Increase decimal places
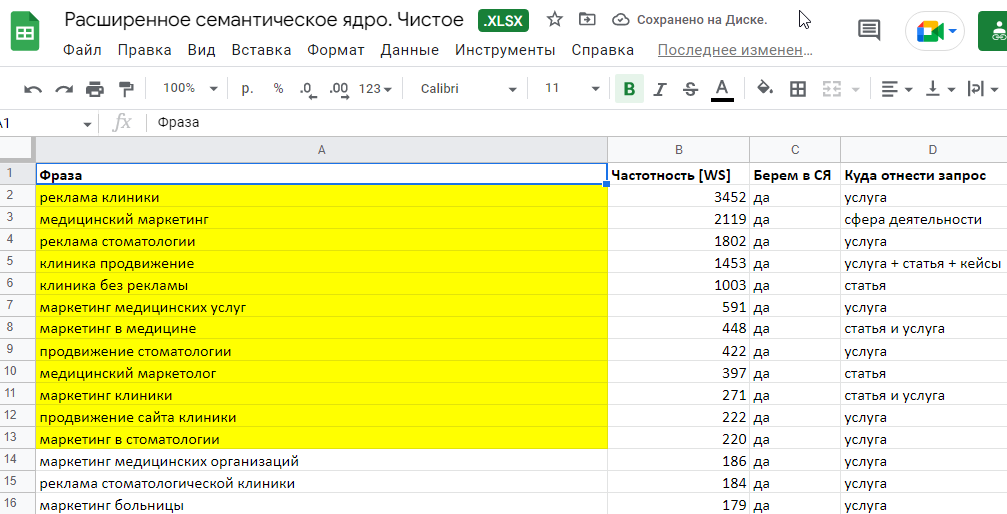 338,89
